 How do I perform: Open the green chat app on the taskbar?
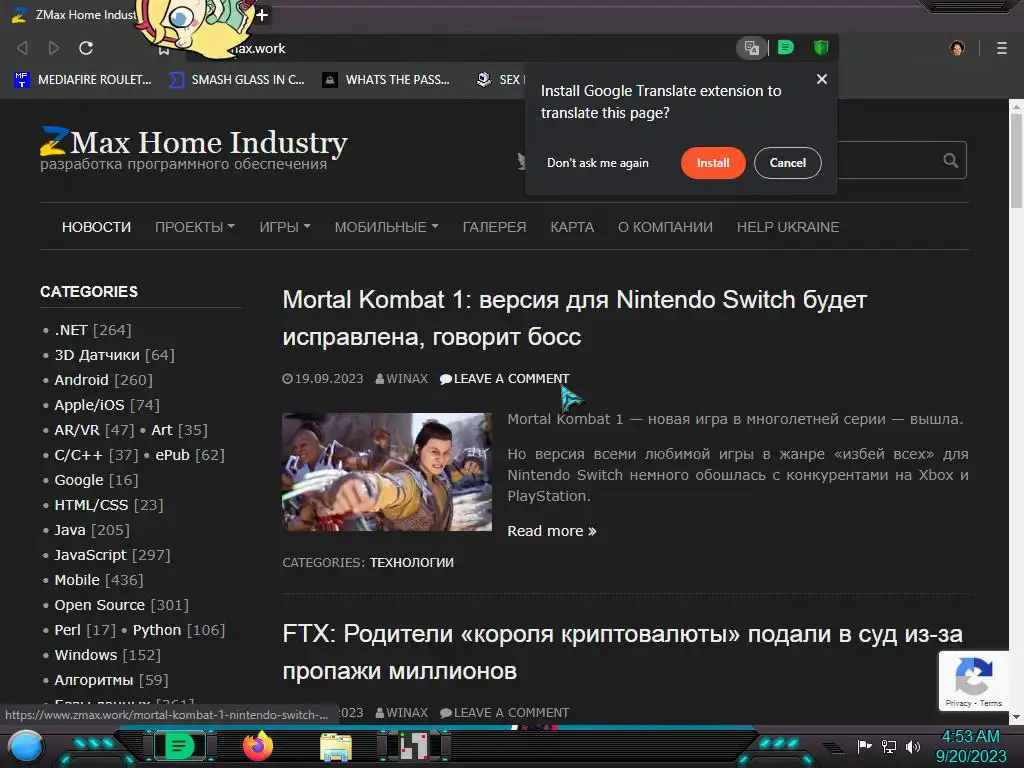(x=180, y=746)
